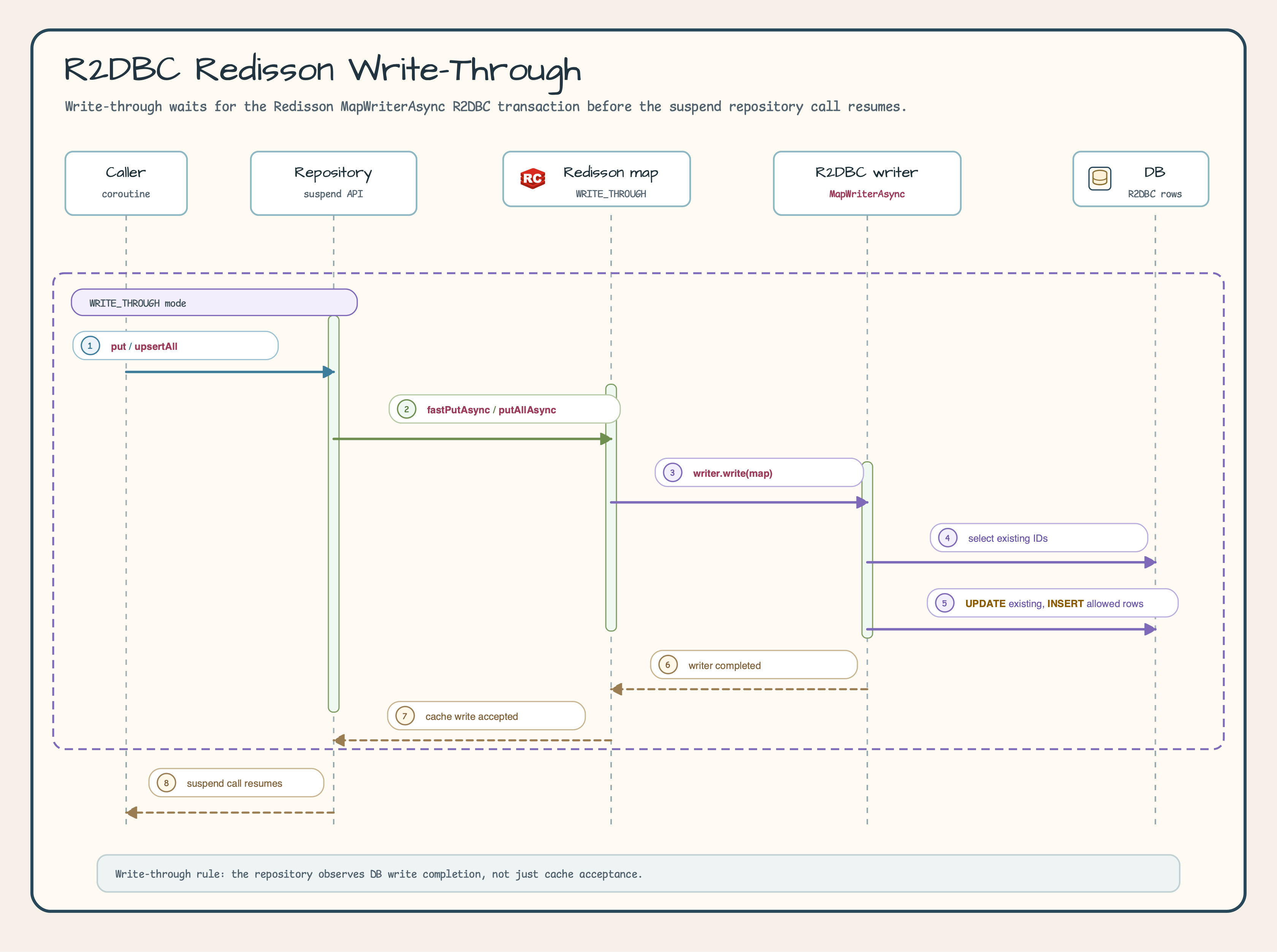This screenshot has width=1277, height=952.
Task: Click step number 5 circle badge
Action: 944,603
